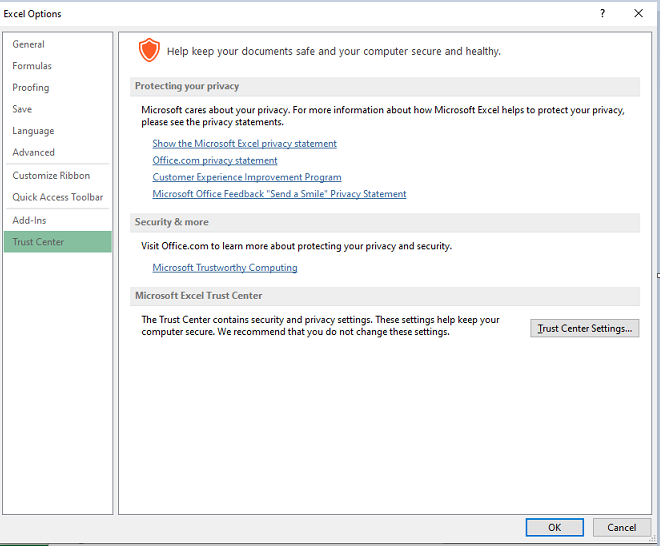The image size is (660, 546).
Task: Click the Security & more heading
Action: click(x=171, y=222)
